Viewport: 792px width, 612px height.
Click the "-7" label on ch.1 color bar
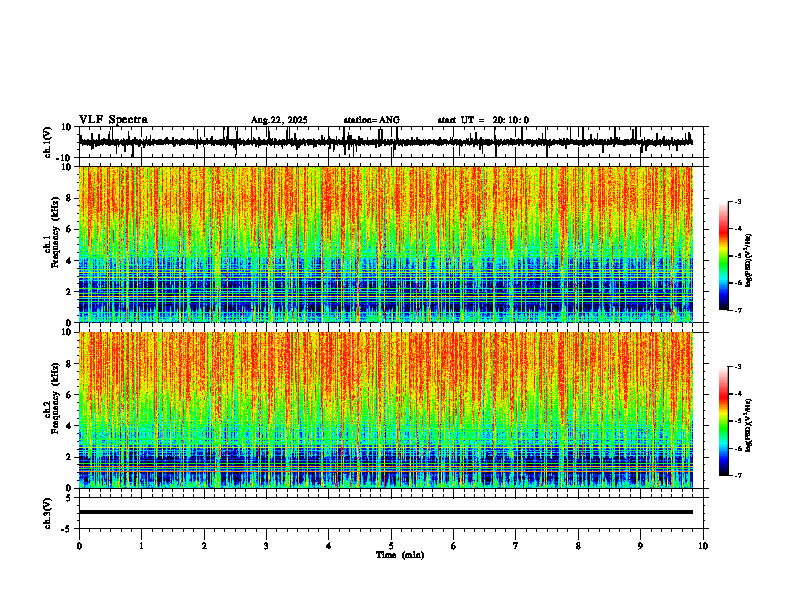click(737, 310)
